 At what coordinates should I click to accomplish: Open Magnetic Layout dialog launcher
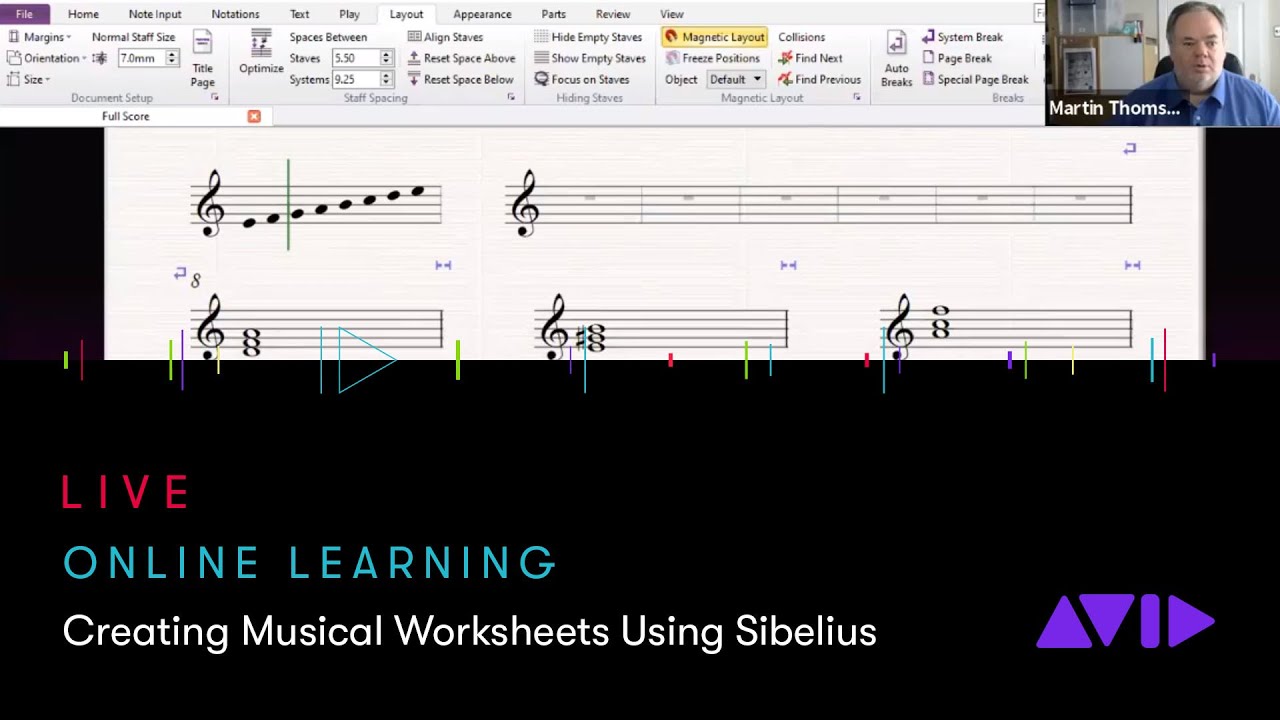click(x=857, y=98)
